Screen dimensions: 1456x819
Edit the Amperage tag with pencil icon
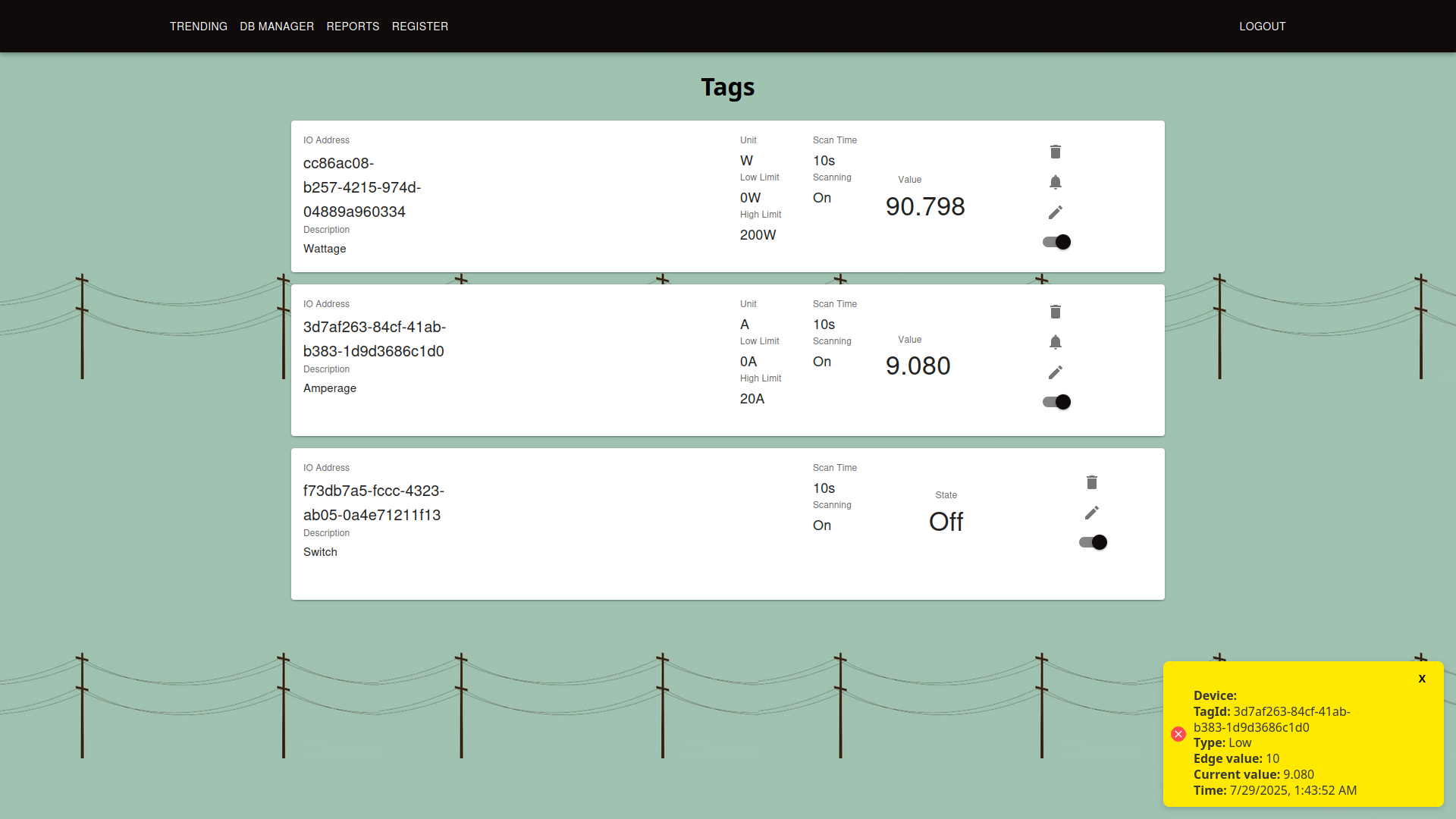point(1055,372)
